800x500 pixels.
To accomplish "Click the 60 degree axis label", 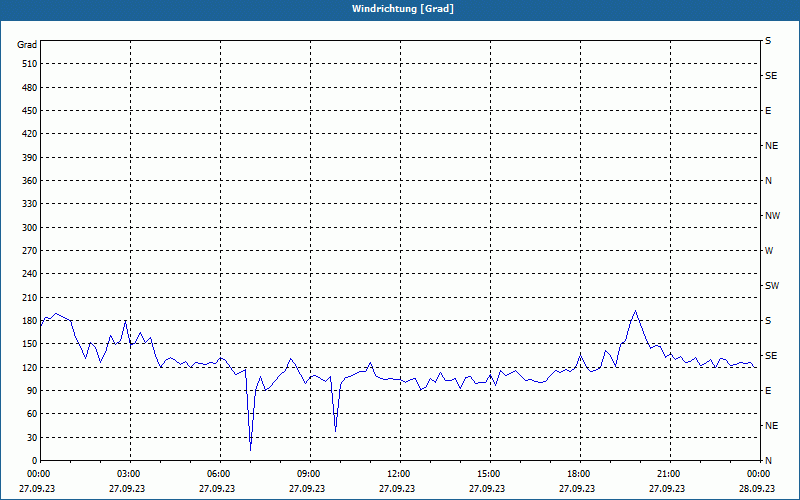I will coord(32,414).
